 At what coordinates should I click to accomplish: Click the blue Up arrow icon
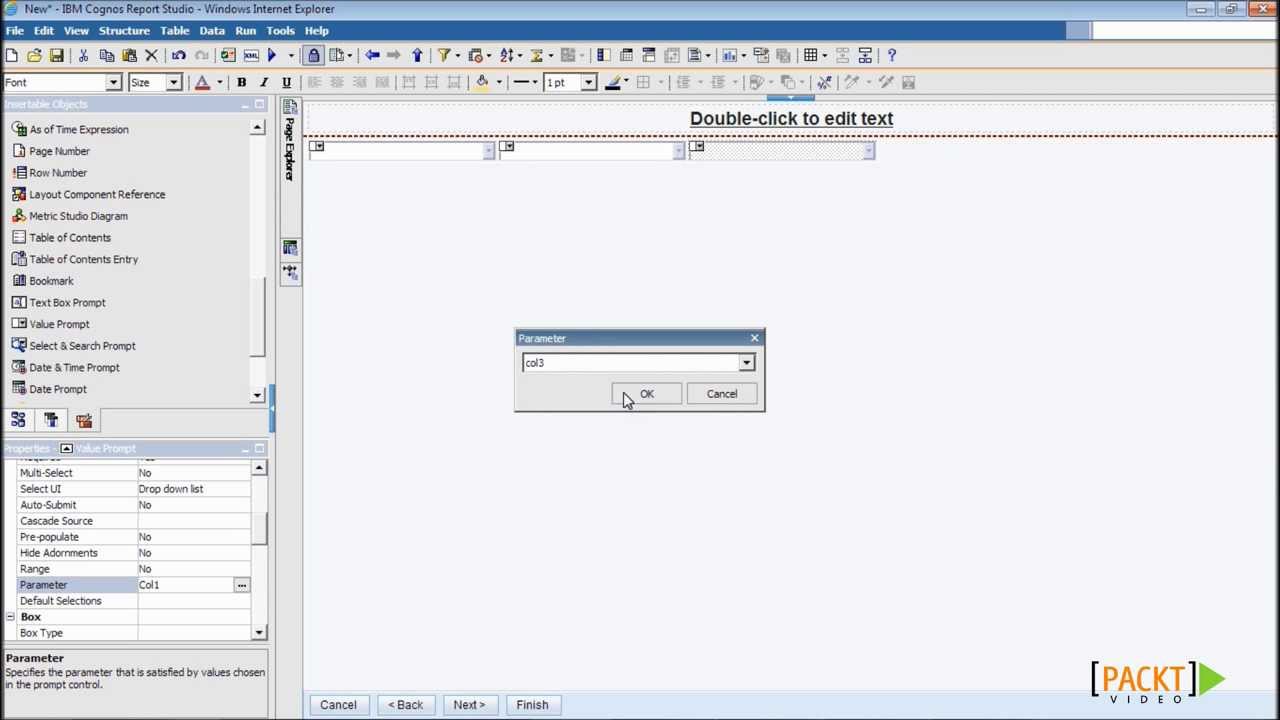(x=417, y=56)
